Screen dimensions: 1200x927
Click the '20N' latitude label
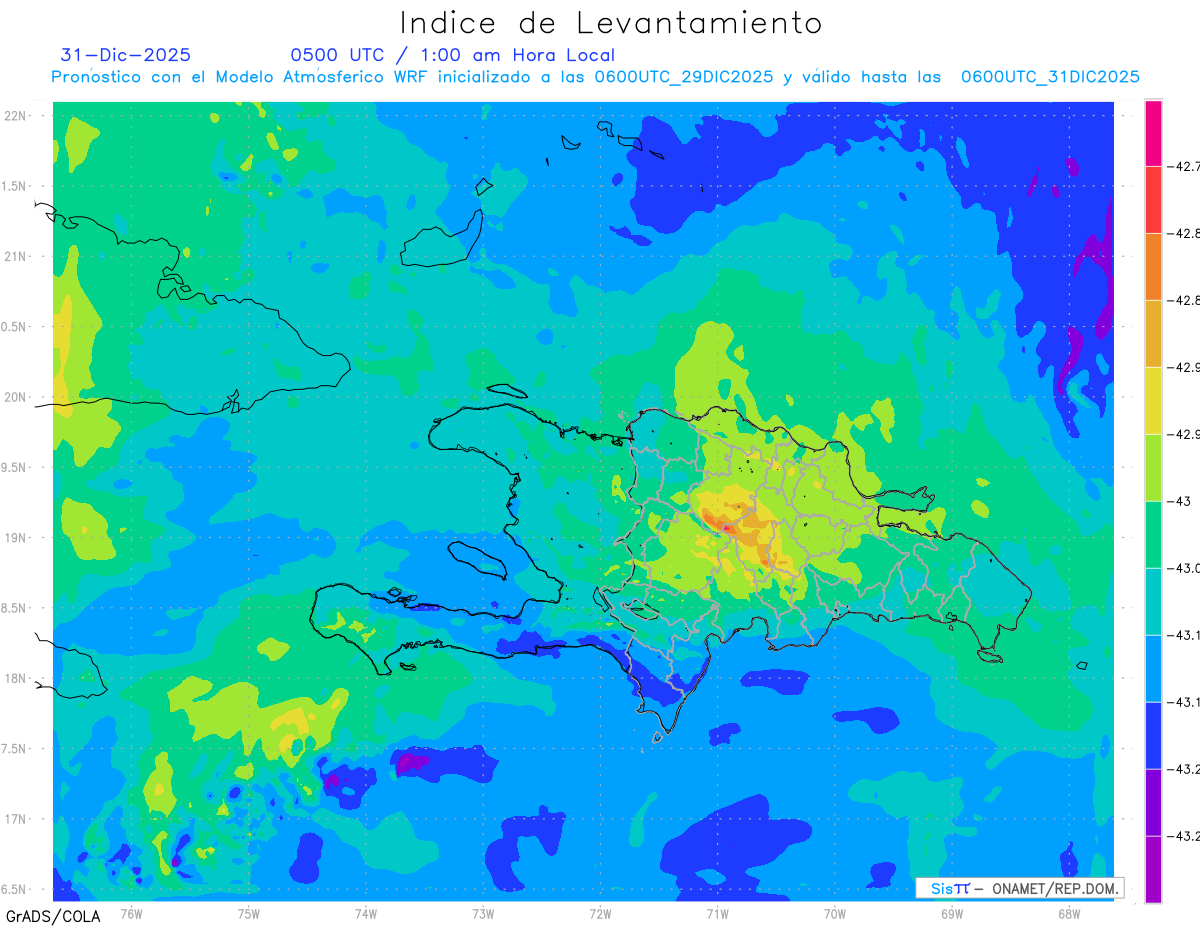point(16,397)
